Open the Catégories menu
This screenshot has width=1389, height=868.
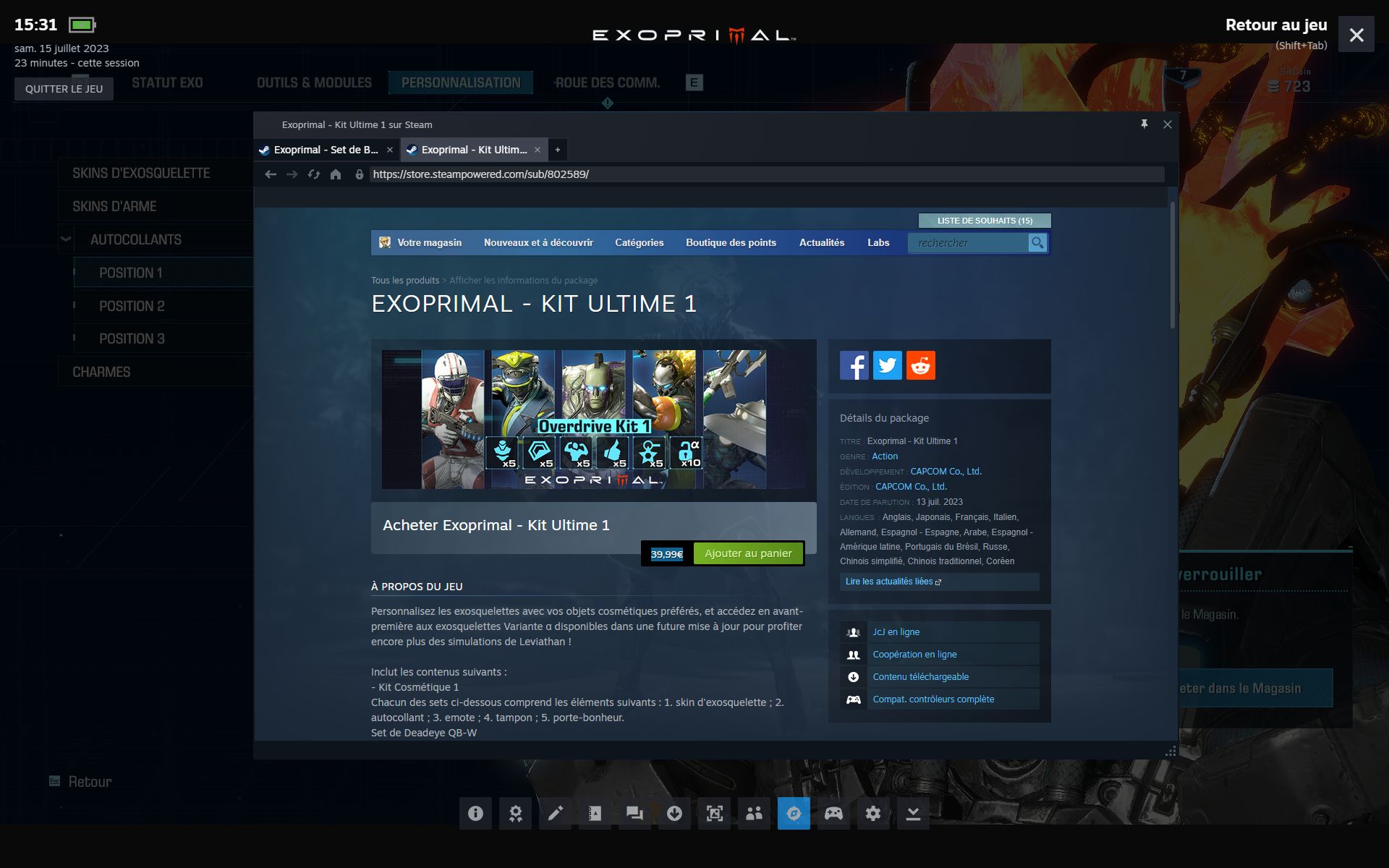[639, 243]
